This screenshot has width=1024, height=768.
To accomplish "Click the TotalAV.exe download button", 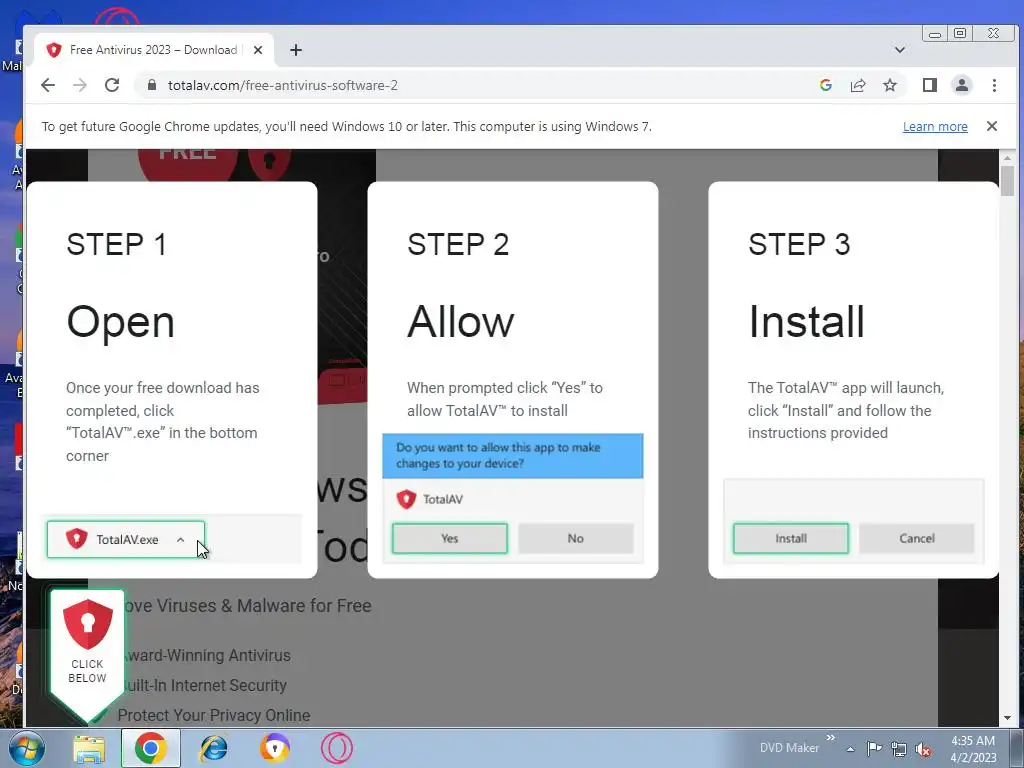I will pyautogui.click(x=125, y=539).
